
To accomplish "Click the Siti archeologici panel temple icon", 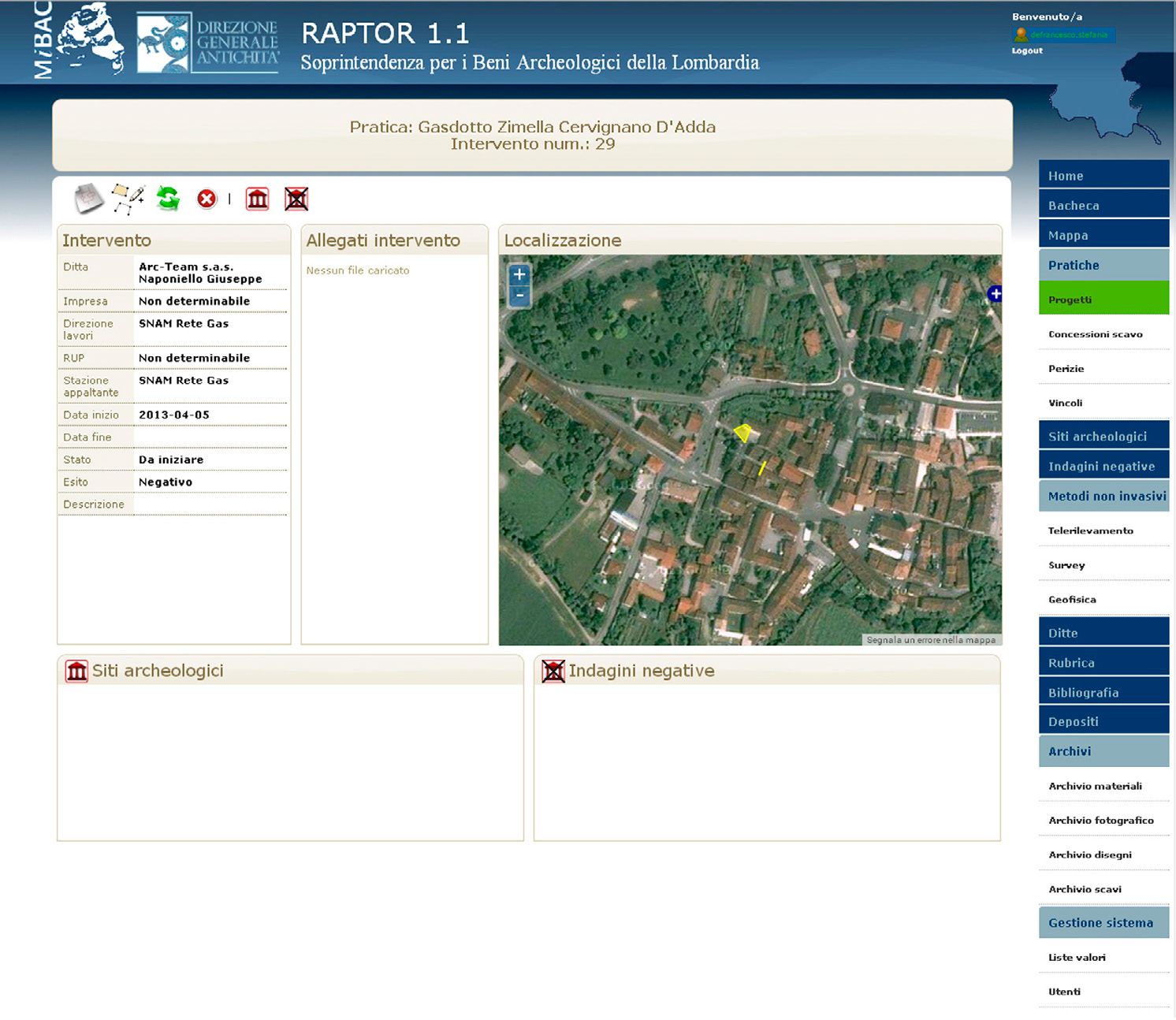I will (76, 671).
